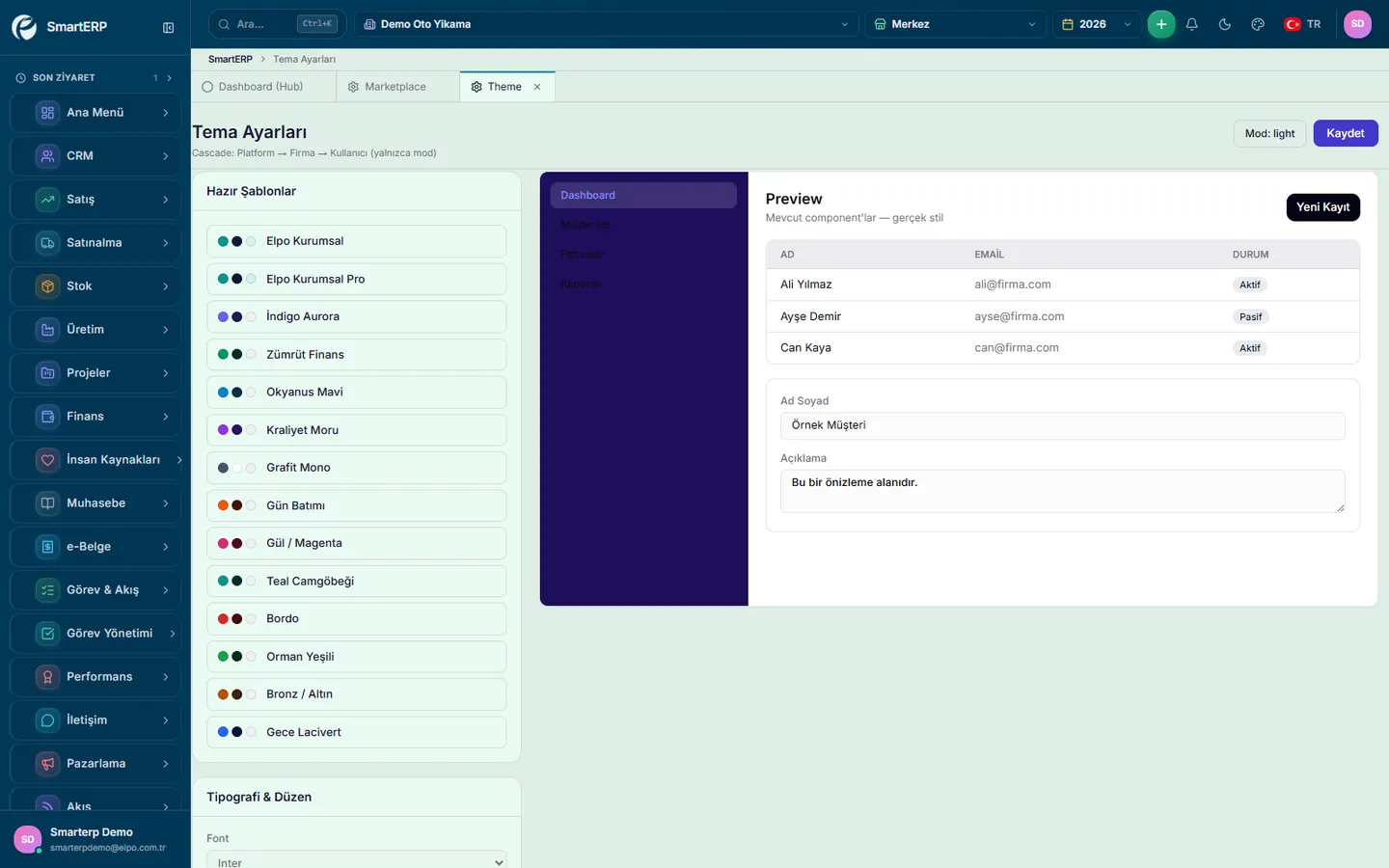The image size is (1389, 868).
Task: Click the Yeni Kayıt button
Action: coord(1322,207)
